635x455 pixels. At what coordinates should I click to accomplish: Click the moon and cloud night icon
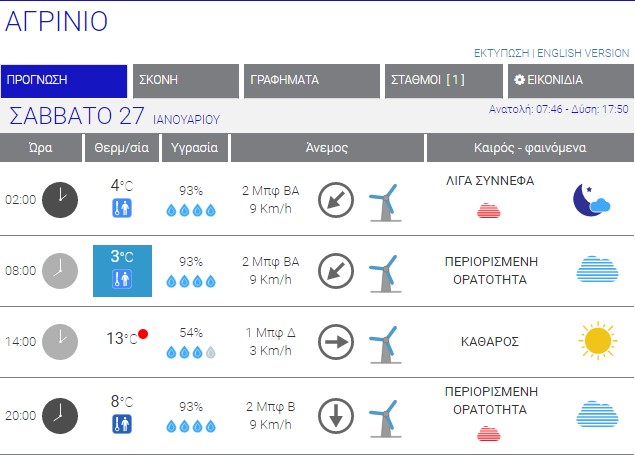[x=592, y=199]
